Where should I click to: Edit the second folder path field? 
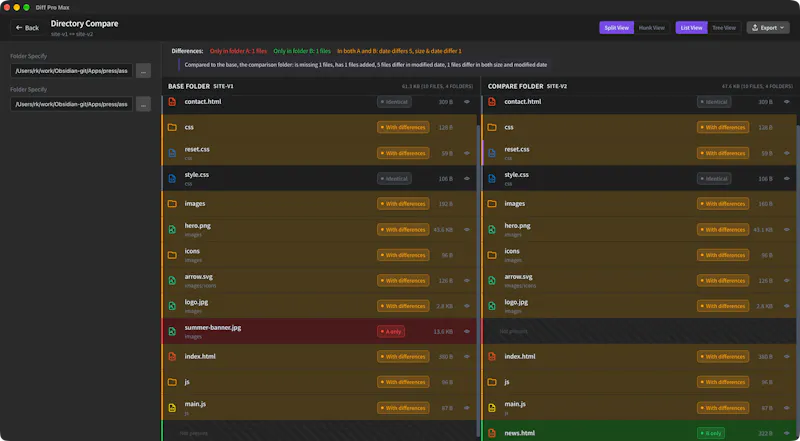point(71,104)
